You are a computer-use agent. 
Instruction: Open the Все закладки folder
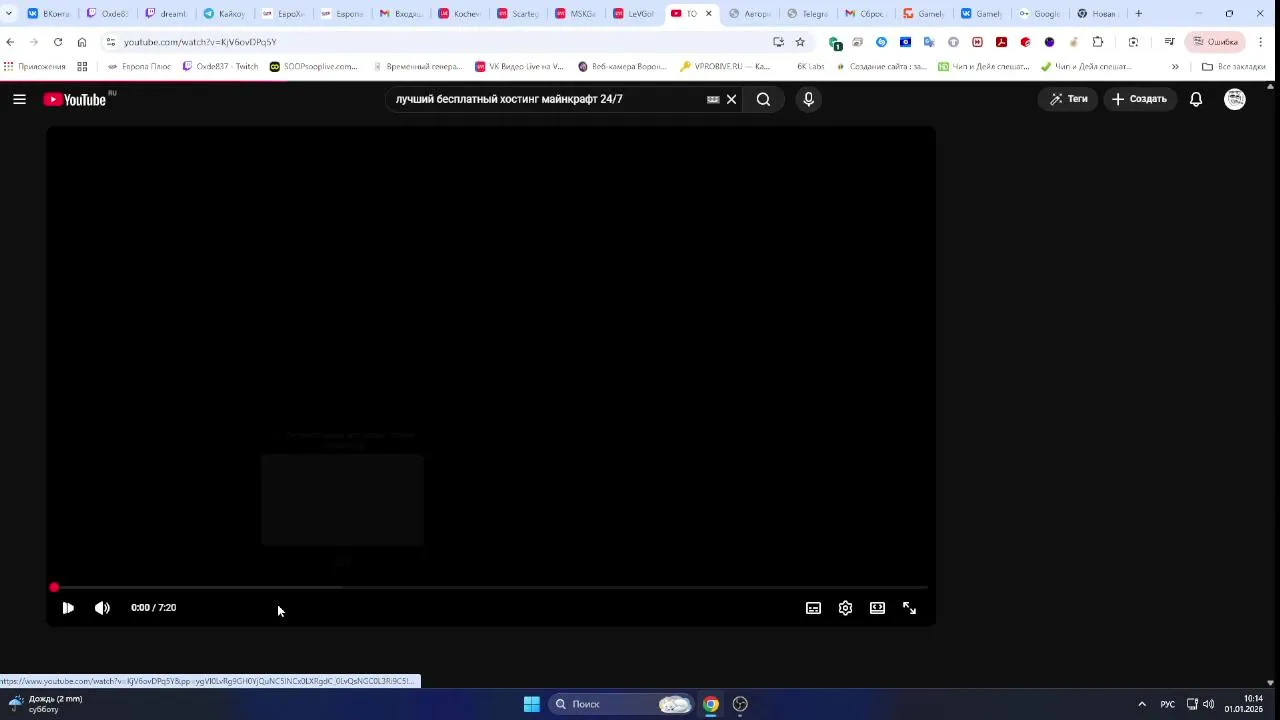(x=1233, y=67)
